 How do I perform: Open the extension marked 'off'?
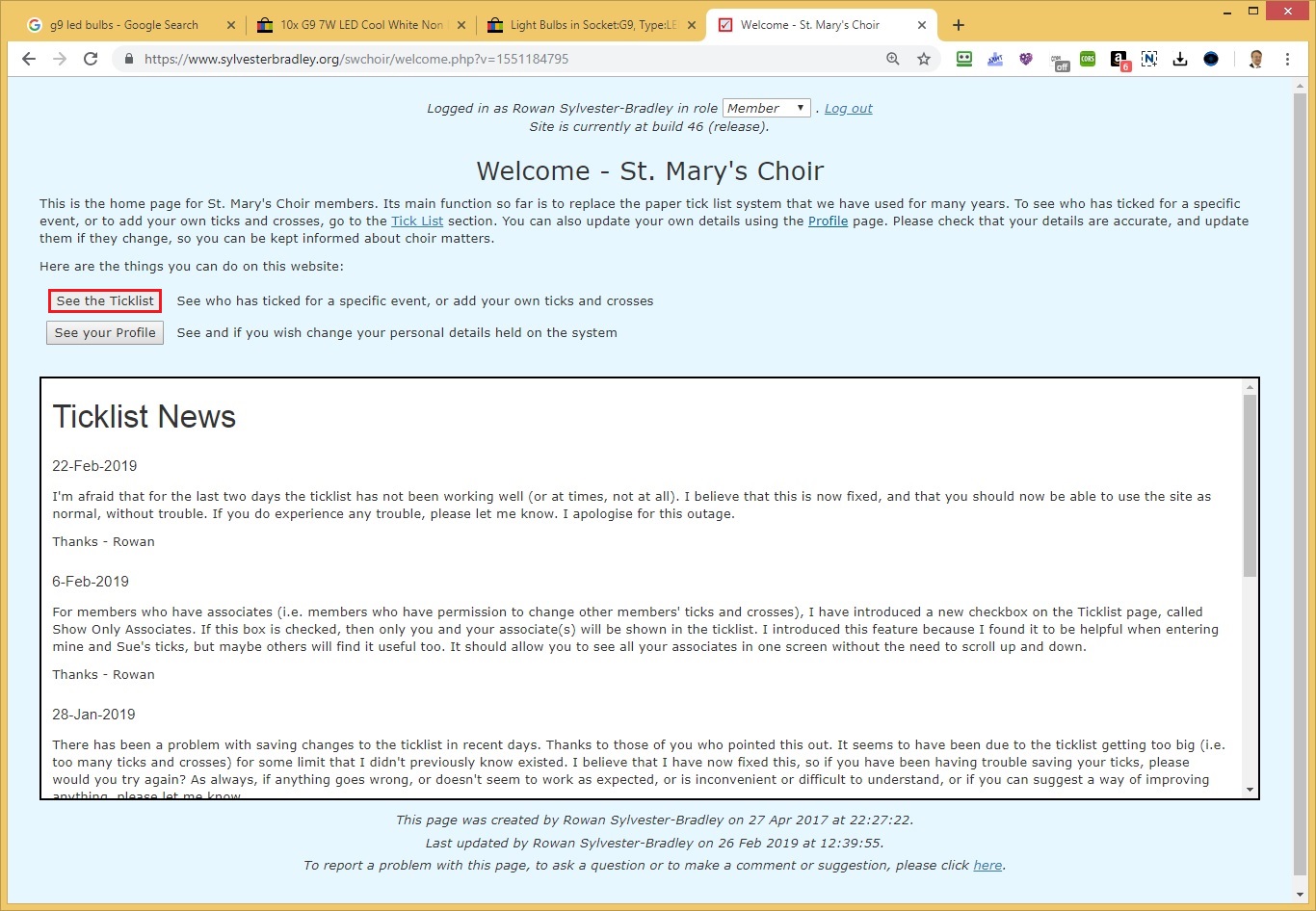1059,61
